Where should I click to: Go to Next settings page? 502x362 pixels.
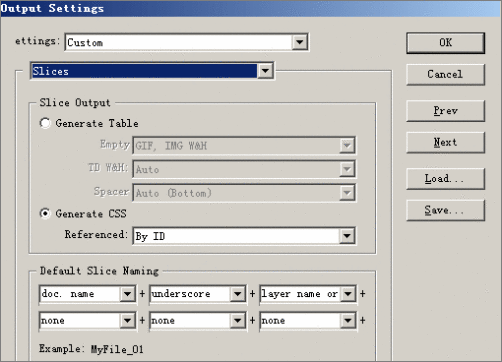click(445, 142)
